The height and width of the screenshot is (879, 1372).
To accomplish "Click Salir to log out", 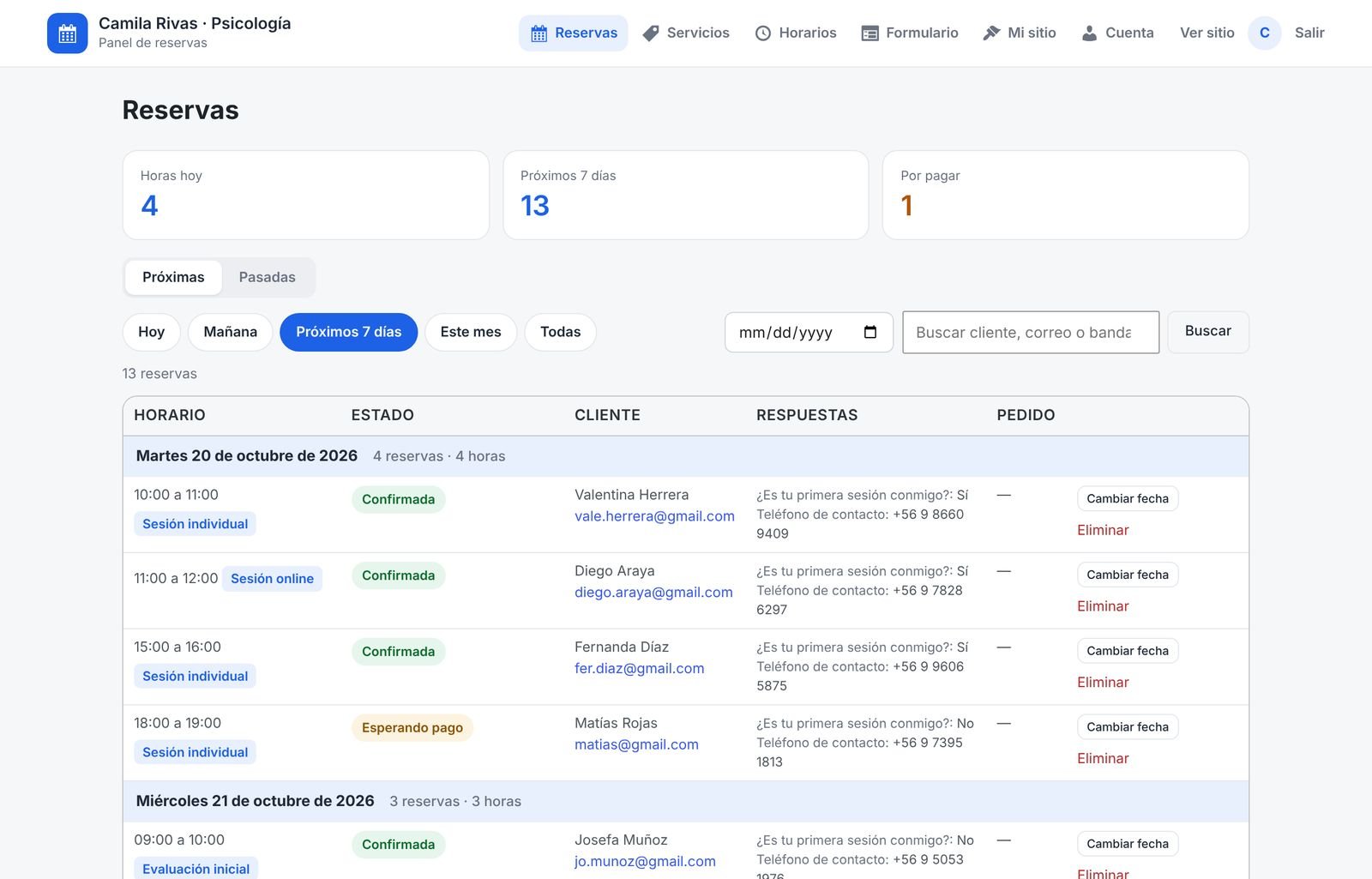I will [1309, 33].
